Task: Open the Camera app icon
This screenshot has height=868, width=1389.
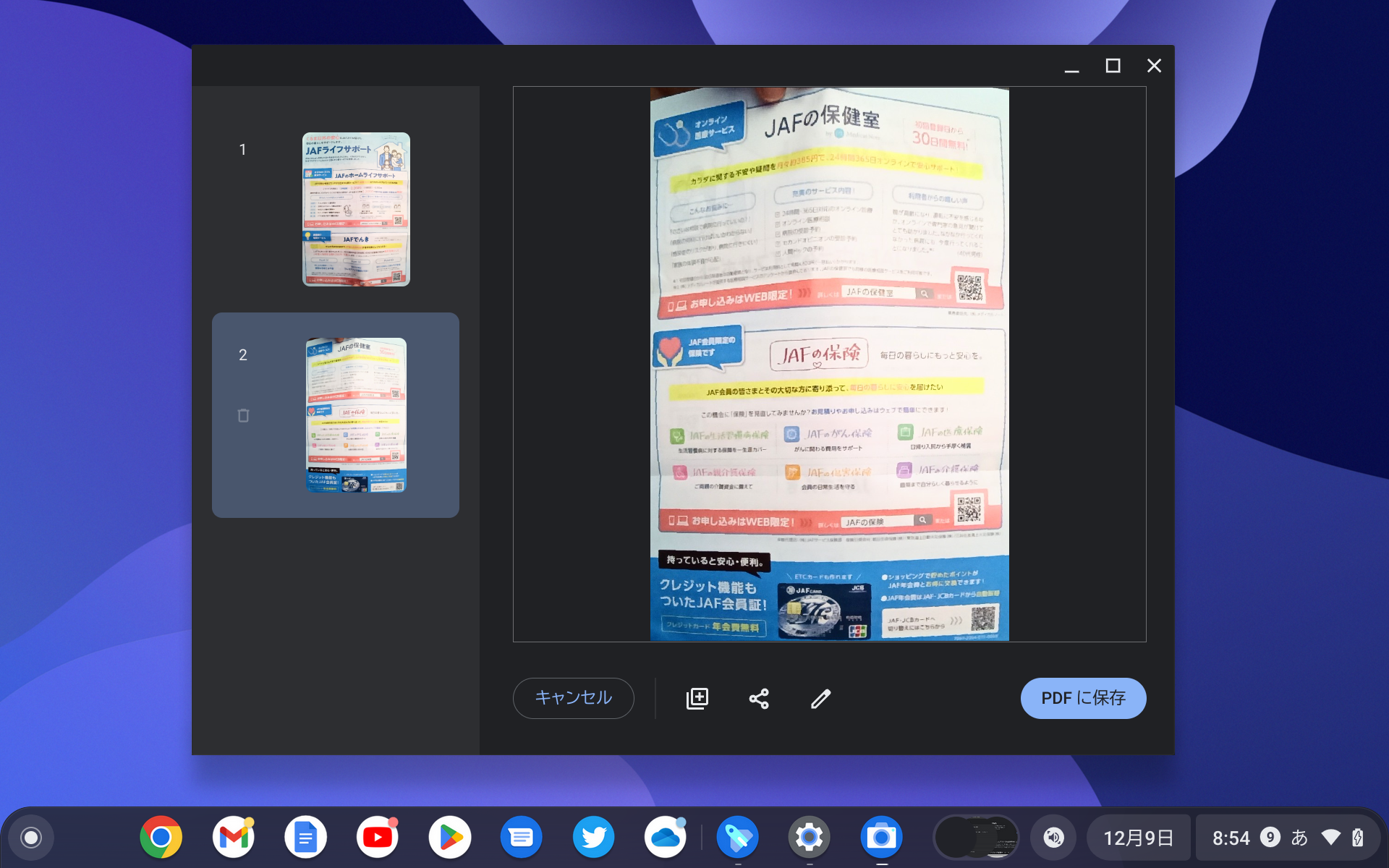Action: pyautogui.click(x=881, y=838)
